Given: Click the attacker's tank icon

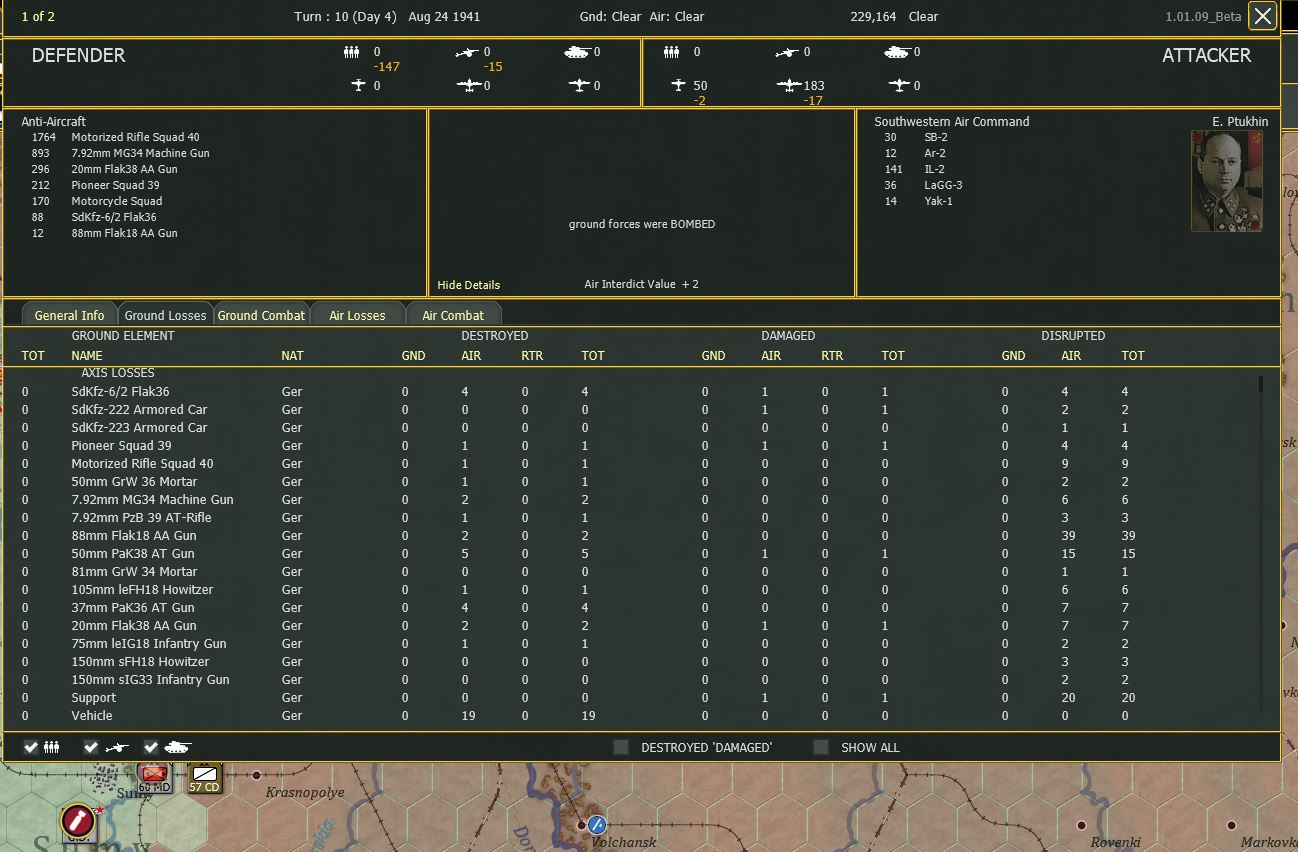Looking at the screenshot, I should point(897,52).
